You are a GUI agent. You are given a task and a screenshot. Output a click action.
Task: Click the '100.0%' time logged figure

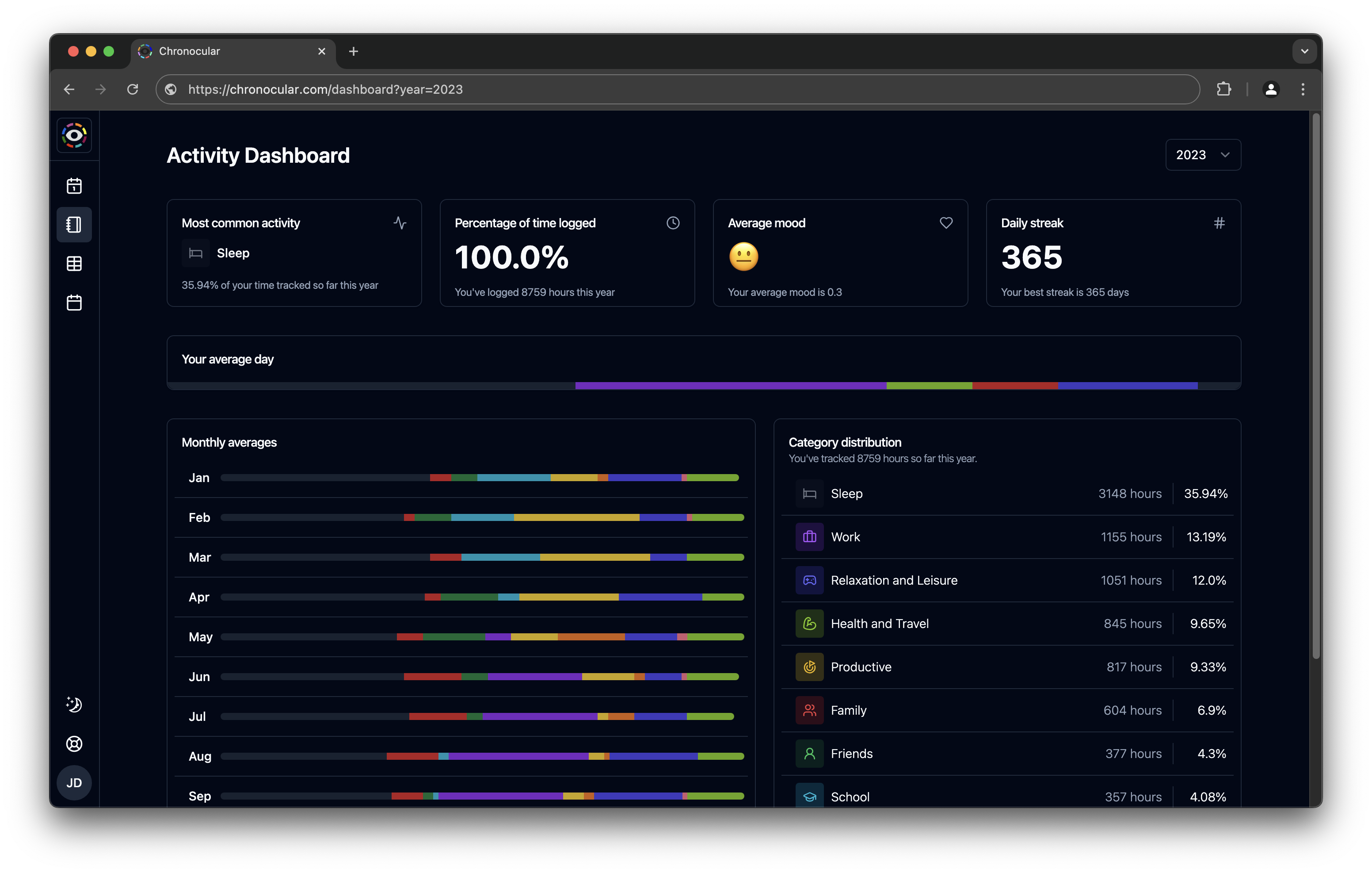tap(512, 257)
